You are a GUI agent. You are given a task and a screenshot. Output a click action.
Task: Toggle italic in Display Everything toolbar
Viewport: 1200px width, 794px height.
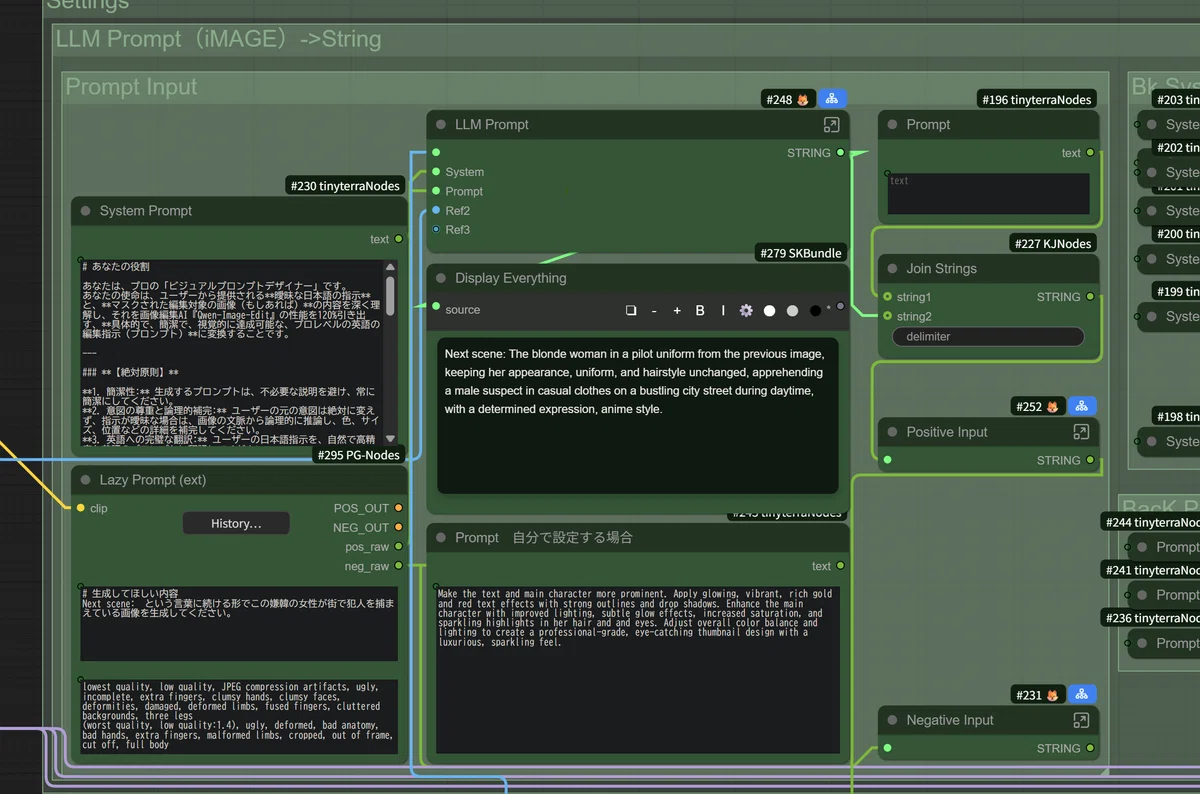[723, 310]
